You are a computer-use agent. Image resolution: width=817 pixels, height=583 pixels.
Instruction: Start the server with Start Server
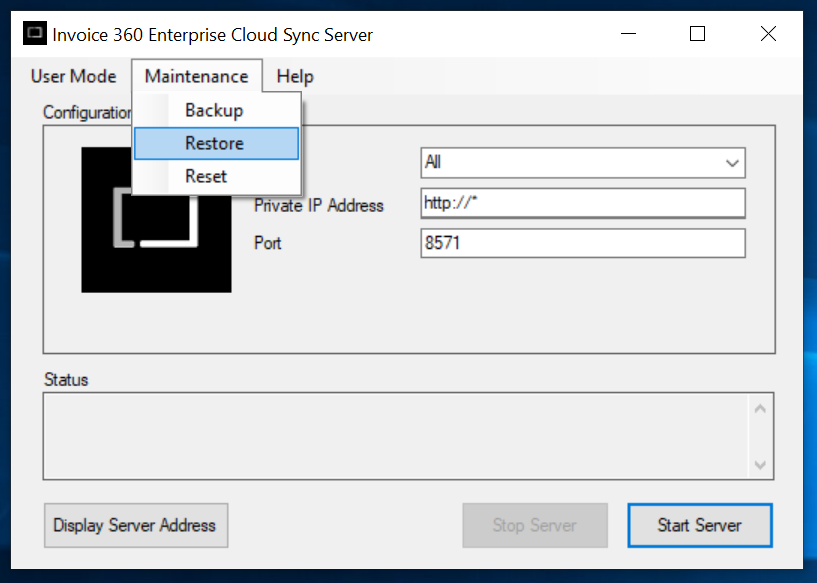click(x=699, y=525)
